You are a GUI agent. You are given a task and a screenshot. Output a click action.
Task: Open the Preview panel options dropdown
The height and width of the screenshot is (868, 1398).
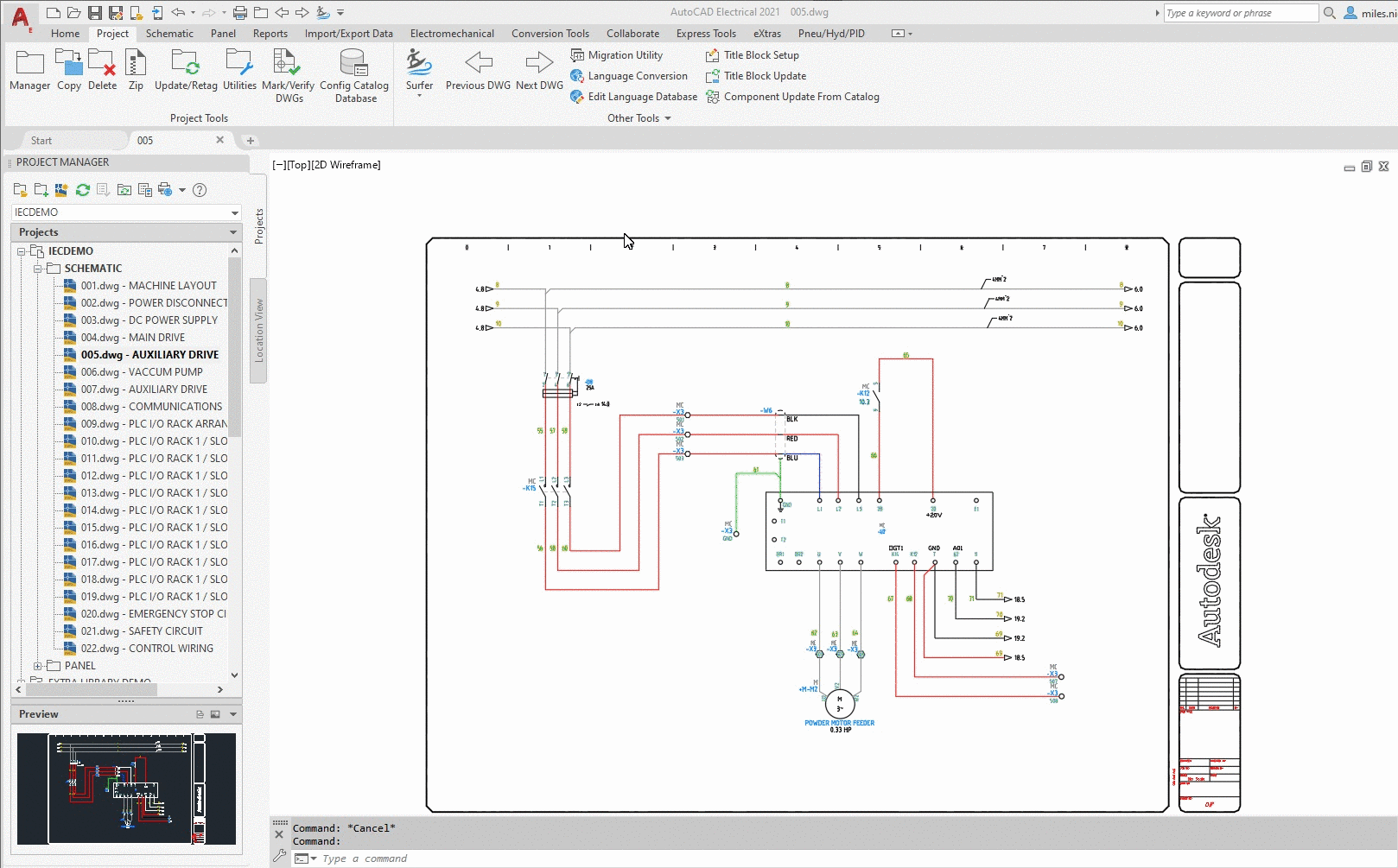(233, 714)
